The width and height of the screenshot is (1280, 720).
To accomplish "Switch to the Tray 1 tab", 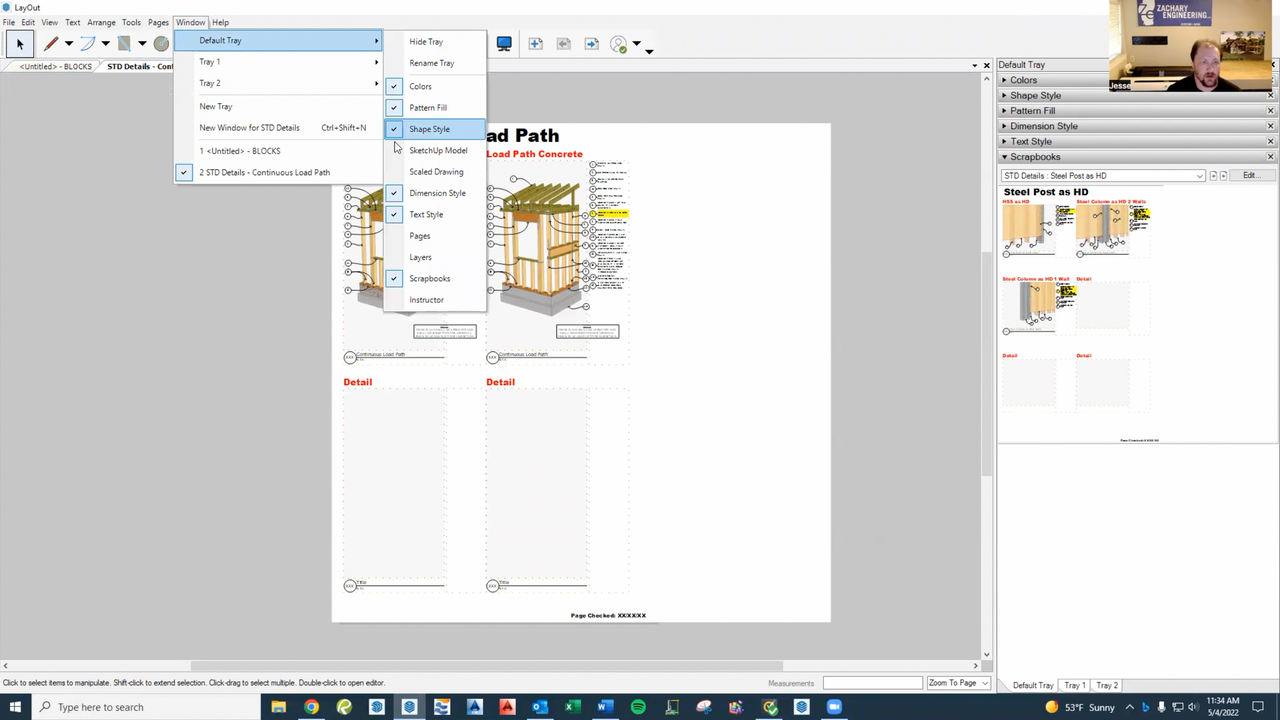I will [1074, 685].
